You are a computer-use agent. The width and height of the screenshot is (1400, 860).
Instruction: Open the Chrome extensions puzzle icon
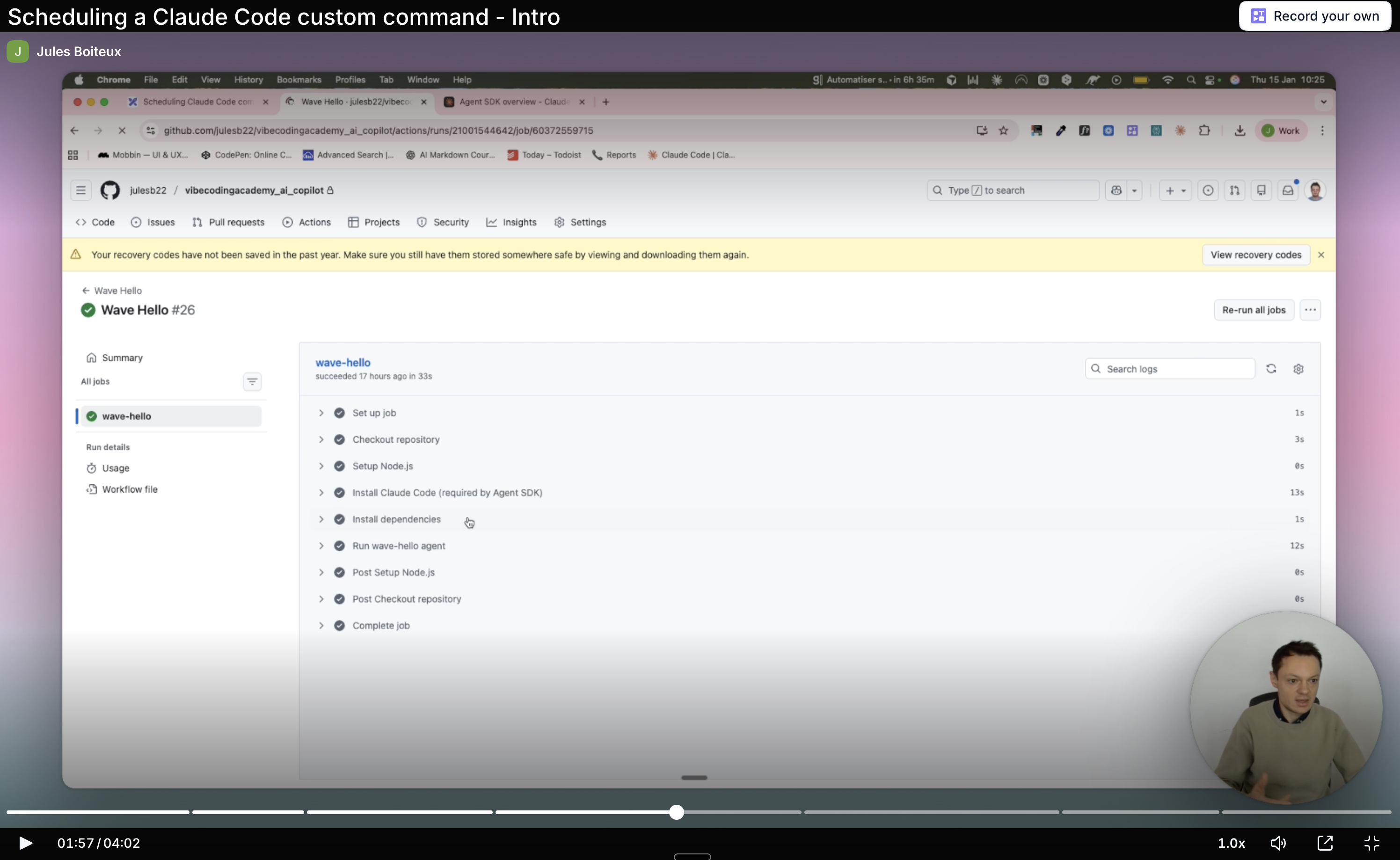tap(1204, 131)
